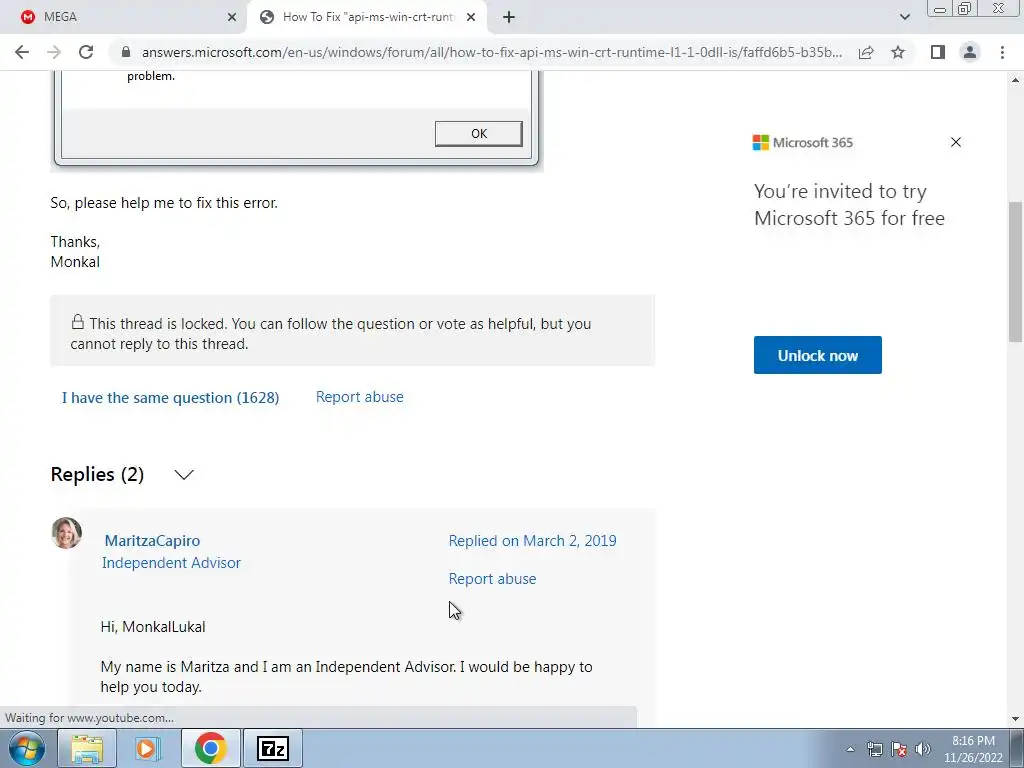Show hidden system tray icons
The height and width of the screenshot is (768, 1024).
850,749
